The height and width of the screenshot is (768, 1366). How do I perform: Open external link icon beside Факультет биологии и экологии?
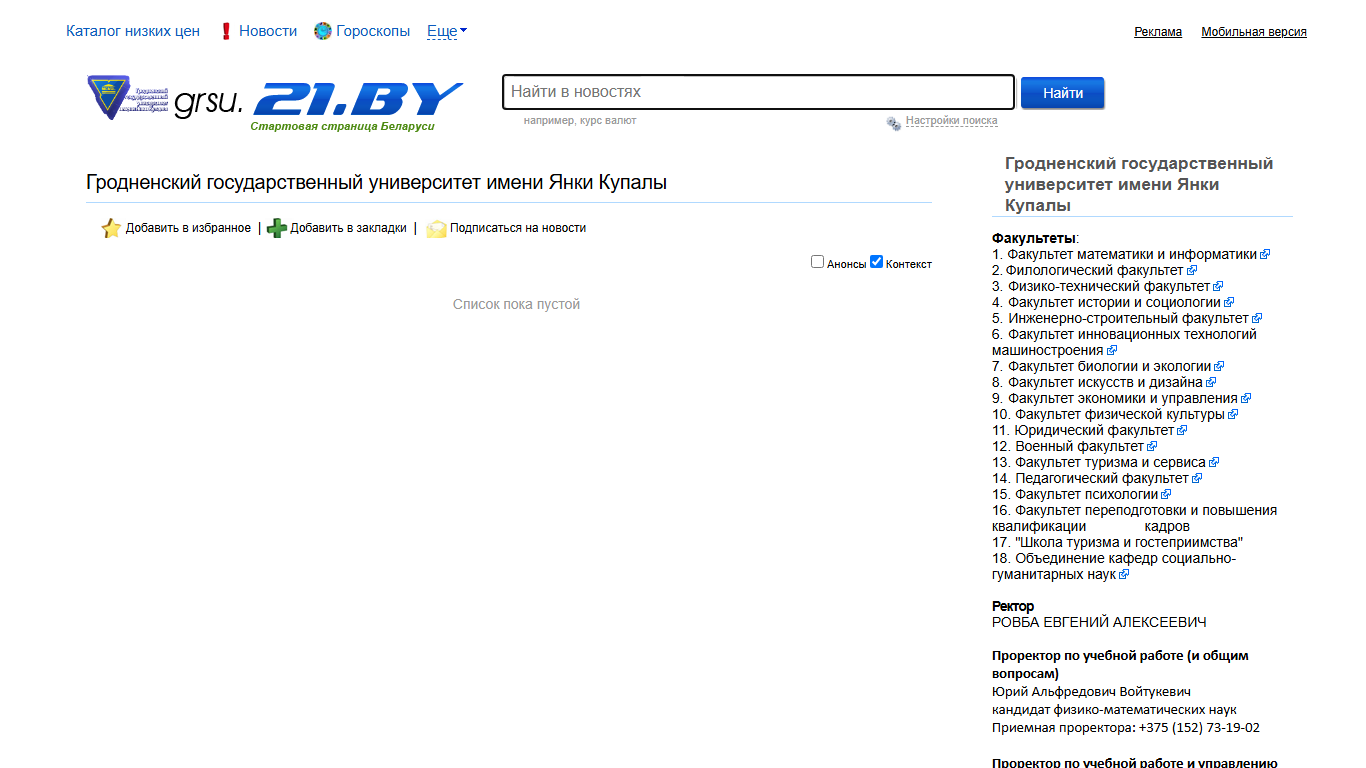click(x=1219, y=367)
